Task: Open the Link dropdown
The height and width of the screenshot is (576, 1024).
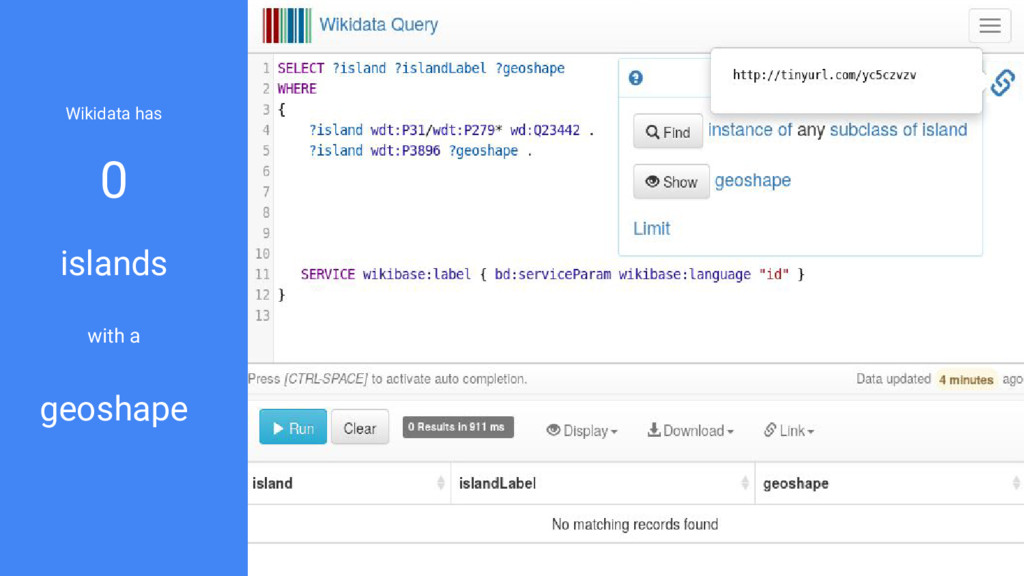Action: pyautogui.click(x=789, y=430)
